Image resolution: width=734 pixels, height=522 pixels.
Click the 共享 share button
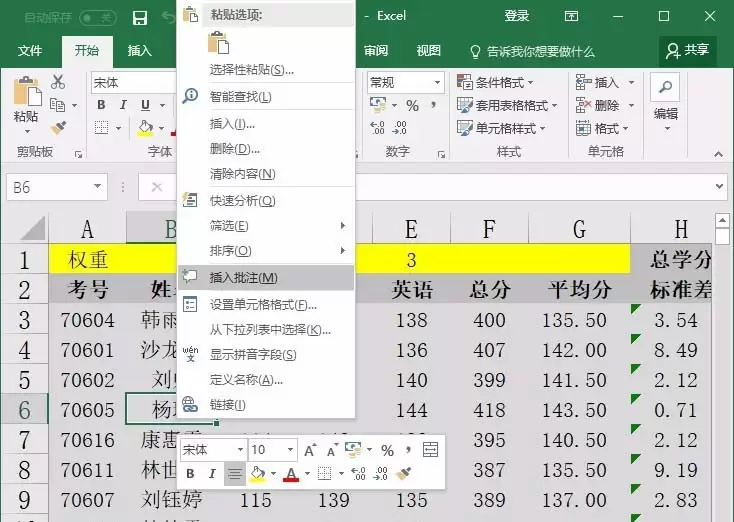tap(688, 51)
